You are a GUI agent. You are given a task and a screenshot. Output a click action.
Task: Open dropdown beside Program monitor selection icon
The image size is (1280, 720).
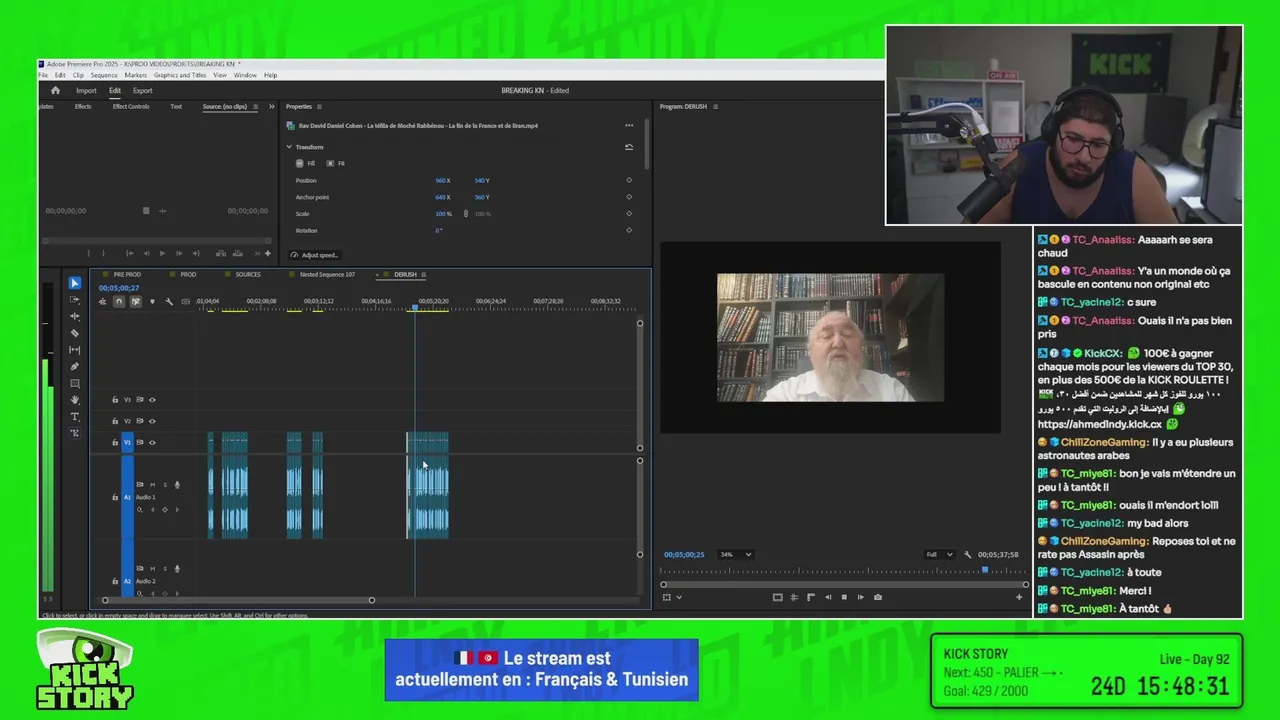click(x=679, y=597)
